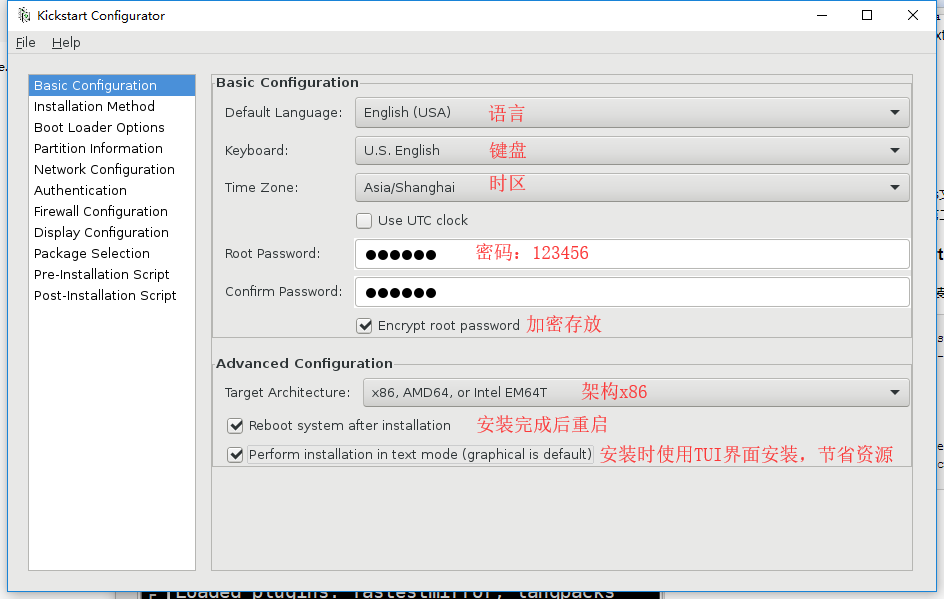Toggle the Encrypt root password checkbox
Screen dimensions: 944x599
pyautogui.click(x=364, y=326)
